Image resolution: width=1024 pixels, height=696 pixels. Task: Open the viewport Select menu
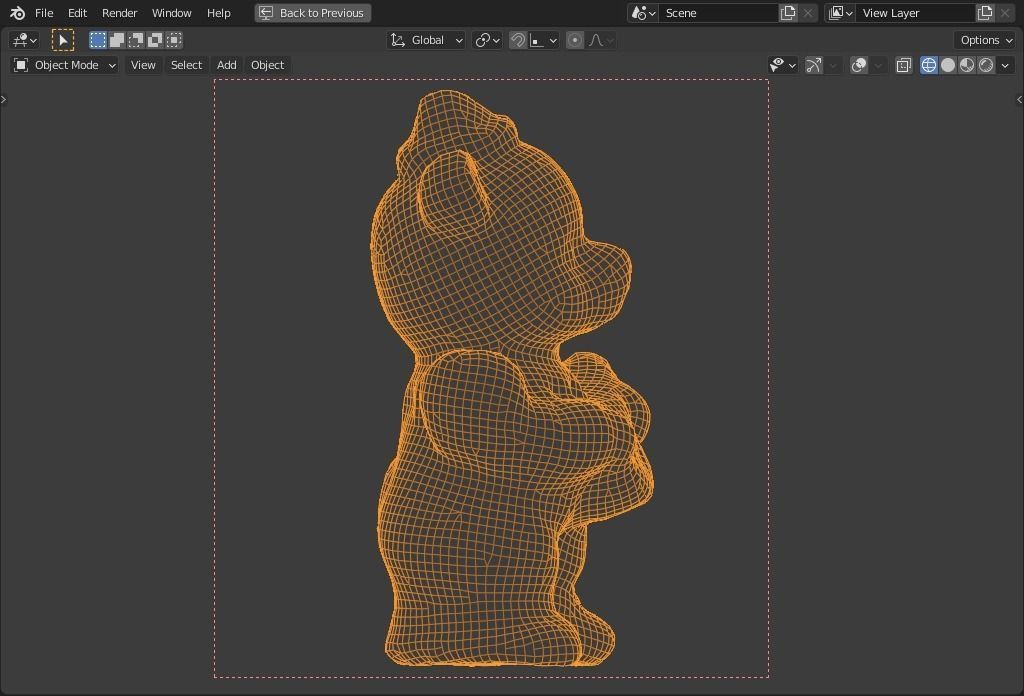click(x=186, y=65)
